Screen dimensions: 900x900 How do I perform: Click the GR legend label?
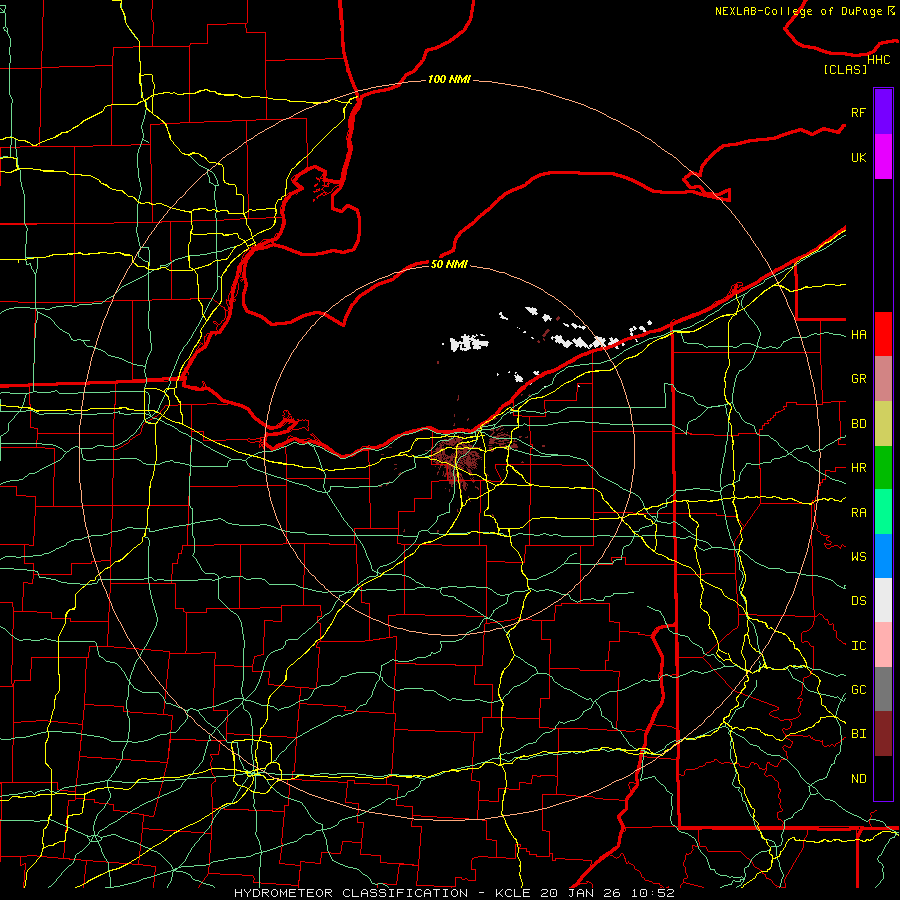[858, 379]
